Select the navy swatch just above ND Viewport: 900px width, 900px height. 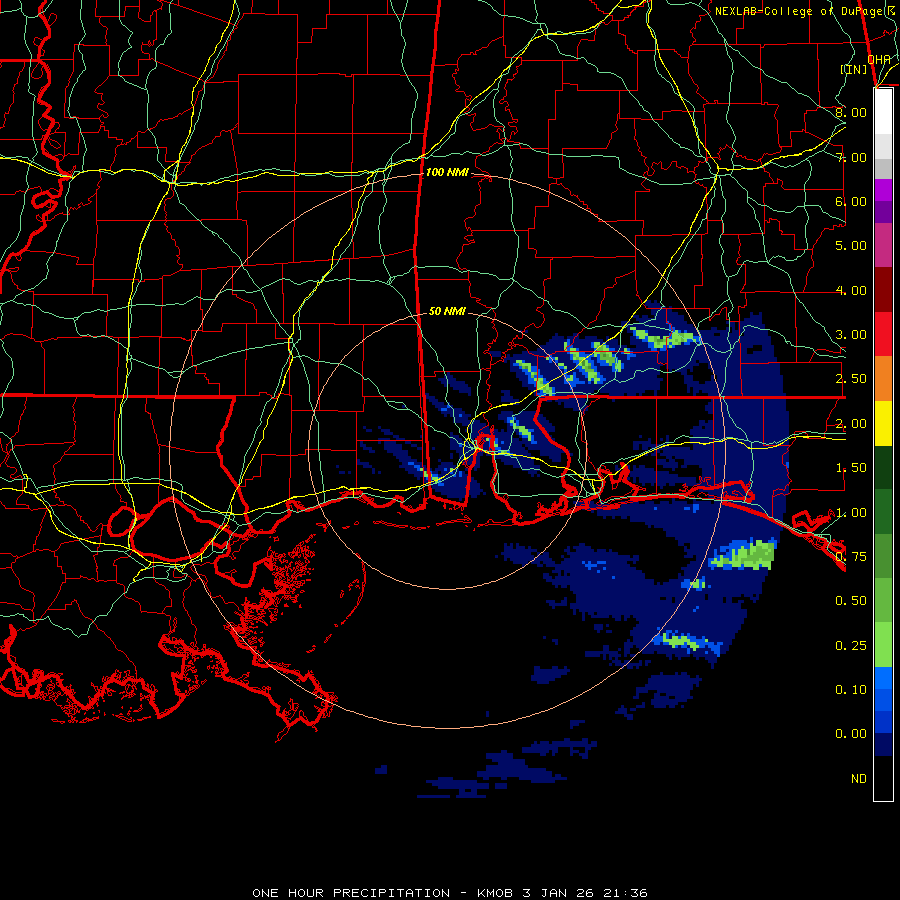pos(883,744)
